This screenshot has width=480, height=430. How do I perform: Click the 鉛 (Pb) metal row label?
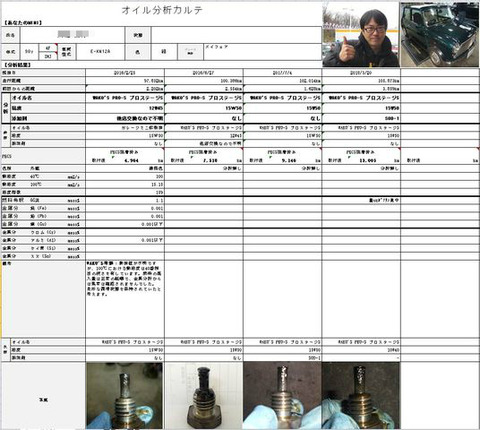38,216
